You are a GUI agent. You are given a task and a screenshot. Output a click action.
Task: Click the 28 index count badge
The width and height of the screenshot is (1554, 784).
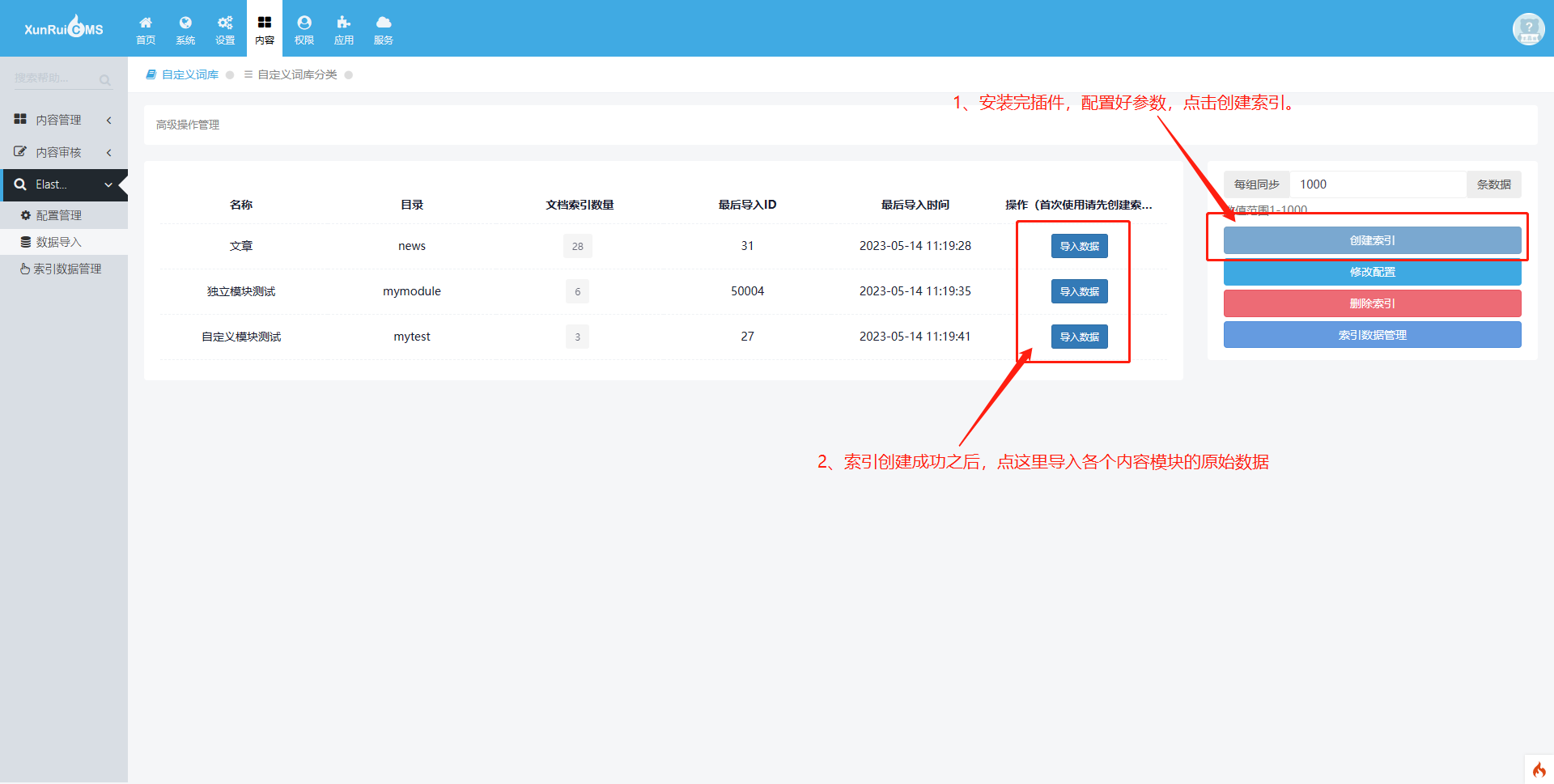[578, 246]
